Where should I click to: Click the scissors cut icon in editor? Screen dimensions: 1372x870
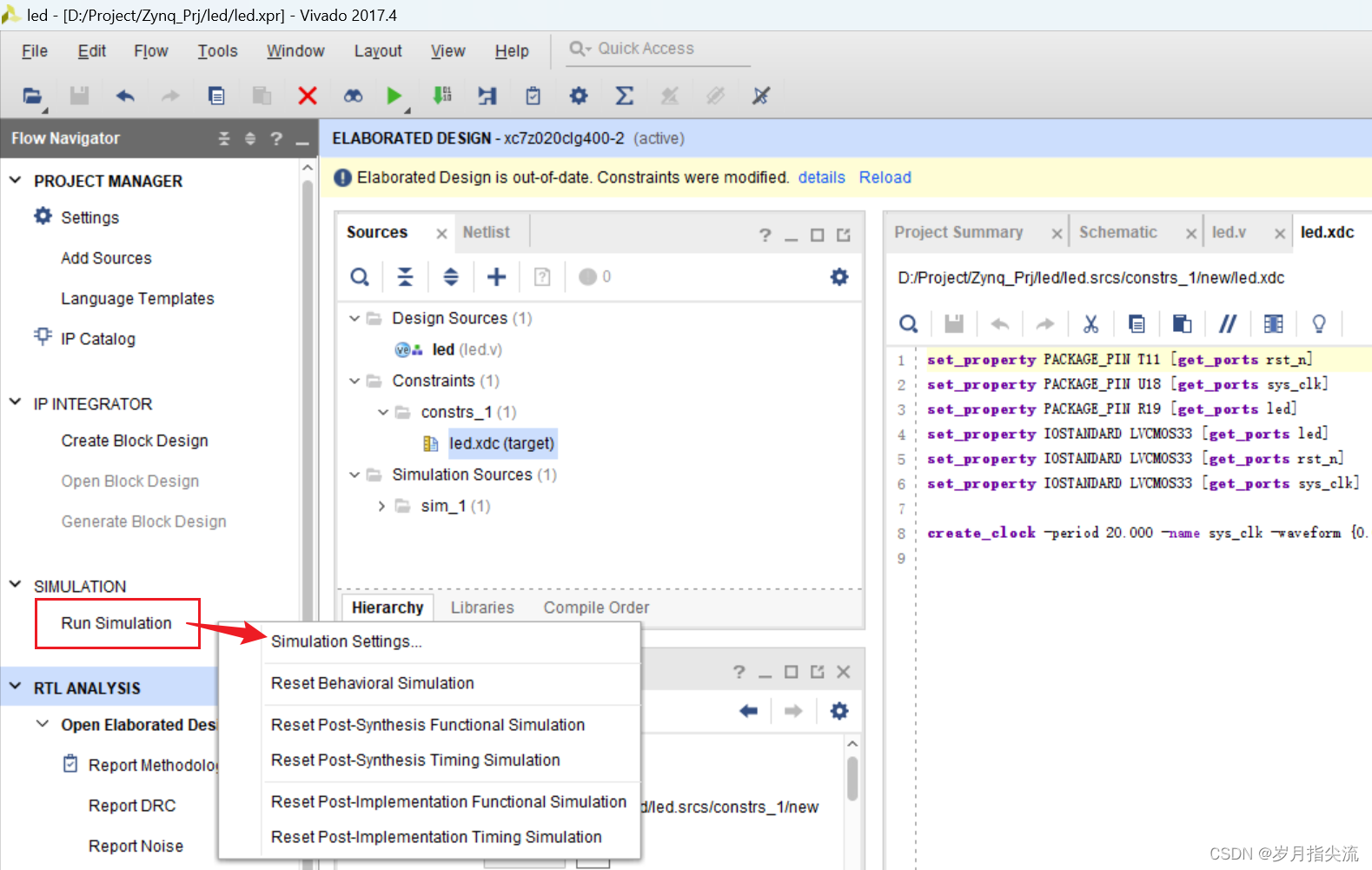(1090, 324)
